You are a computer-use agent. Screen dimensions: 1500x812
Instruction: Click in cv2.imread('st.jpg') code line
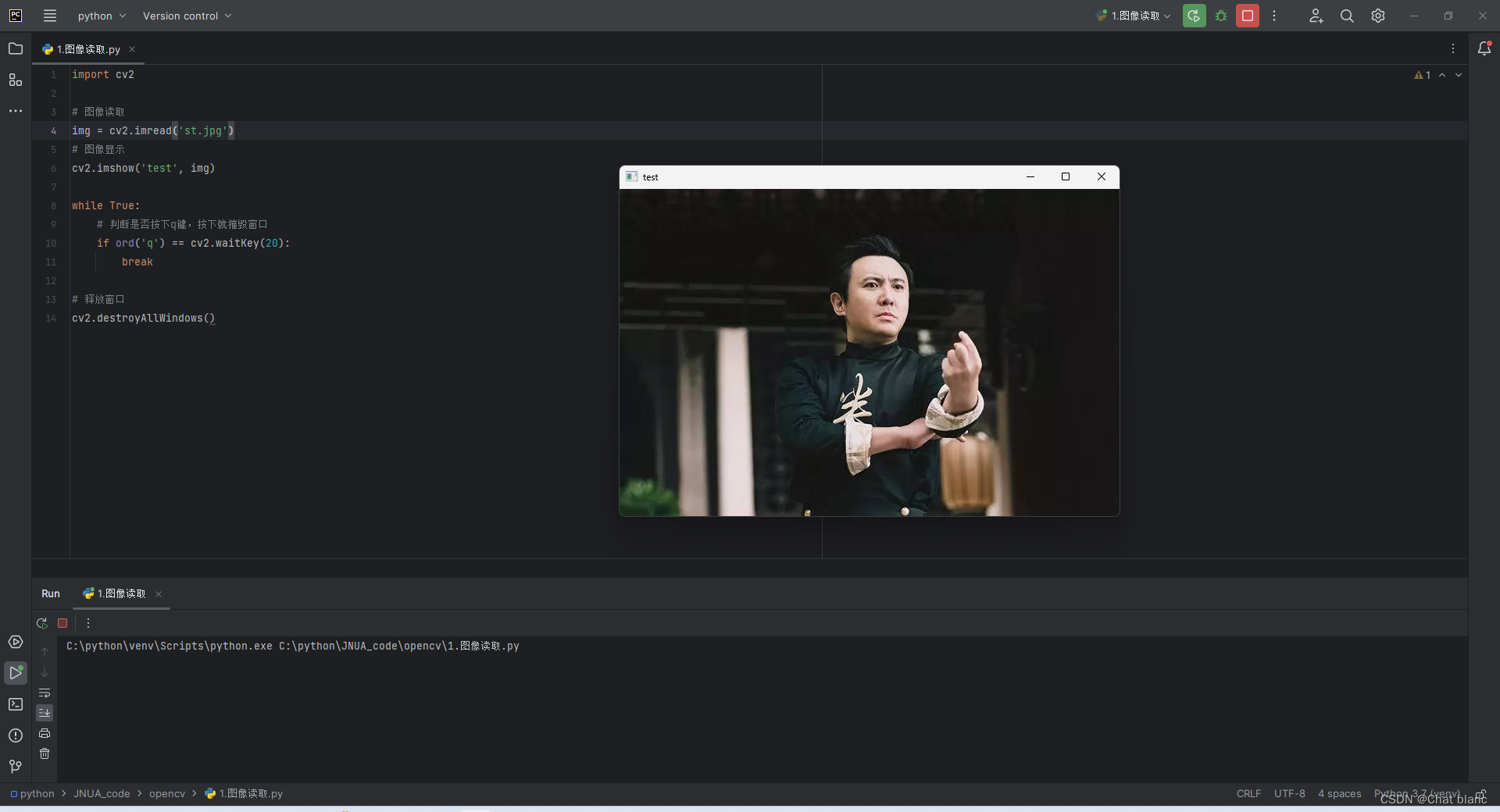pyautogui.click(x=153, y=130)
